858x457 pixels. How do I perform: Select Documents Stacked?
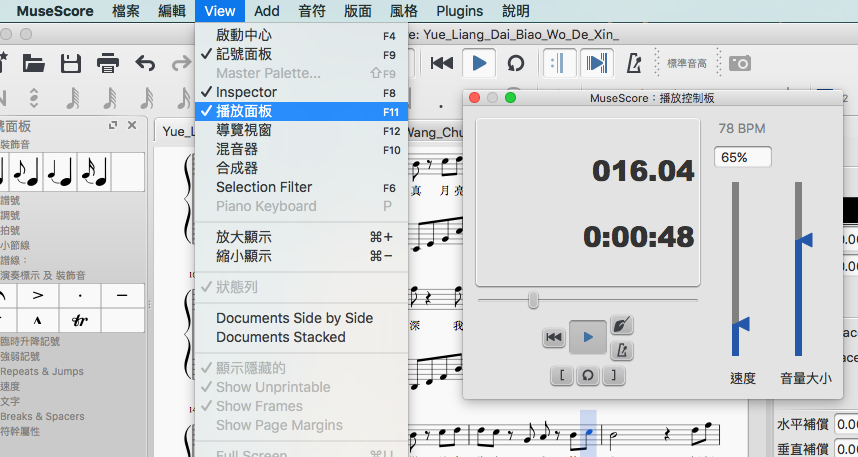pyautogui.click(x=302, y=337)
